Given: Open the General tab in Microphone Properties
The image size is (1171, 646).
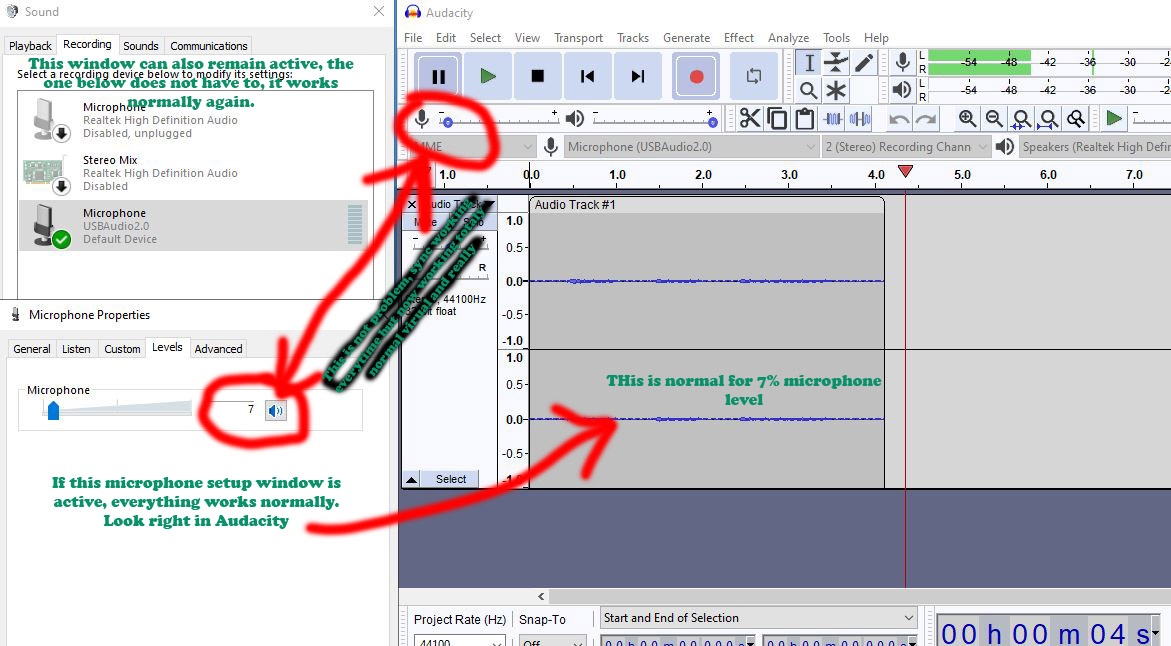Looking at the screenshot, I should pyautogui.click(x=32, y=349).
